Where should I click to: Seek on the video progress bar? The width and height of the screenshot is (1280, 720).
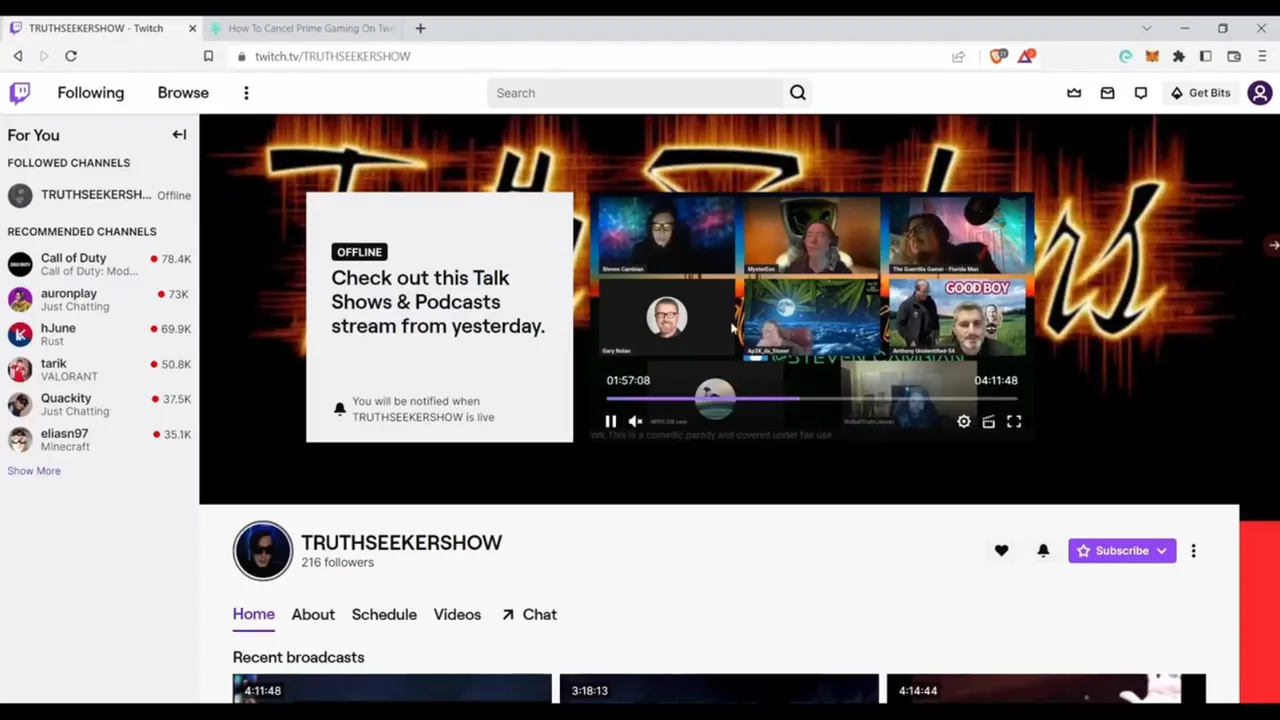[811, 399]
